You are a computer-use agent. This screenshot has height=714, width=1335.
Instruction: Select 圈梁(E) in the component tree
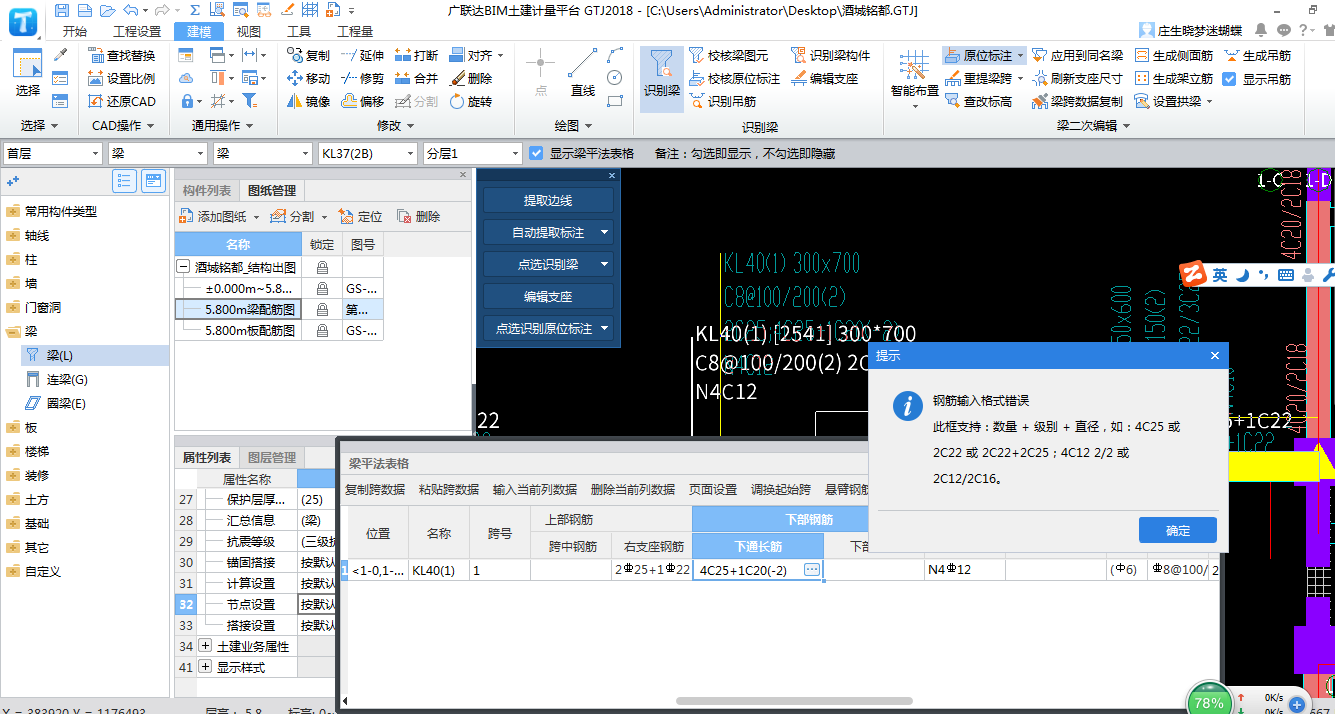66,403
